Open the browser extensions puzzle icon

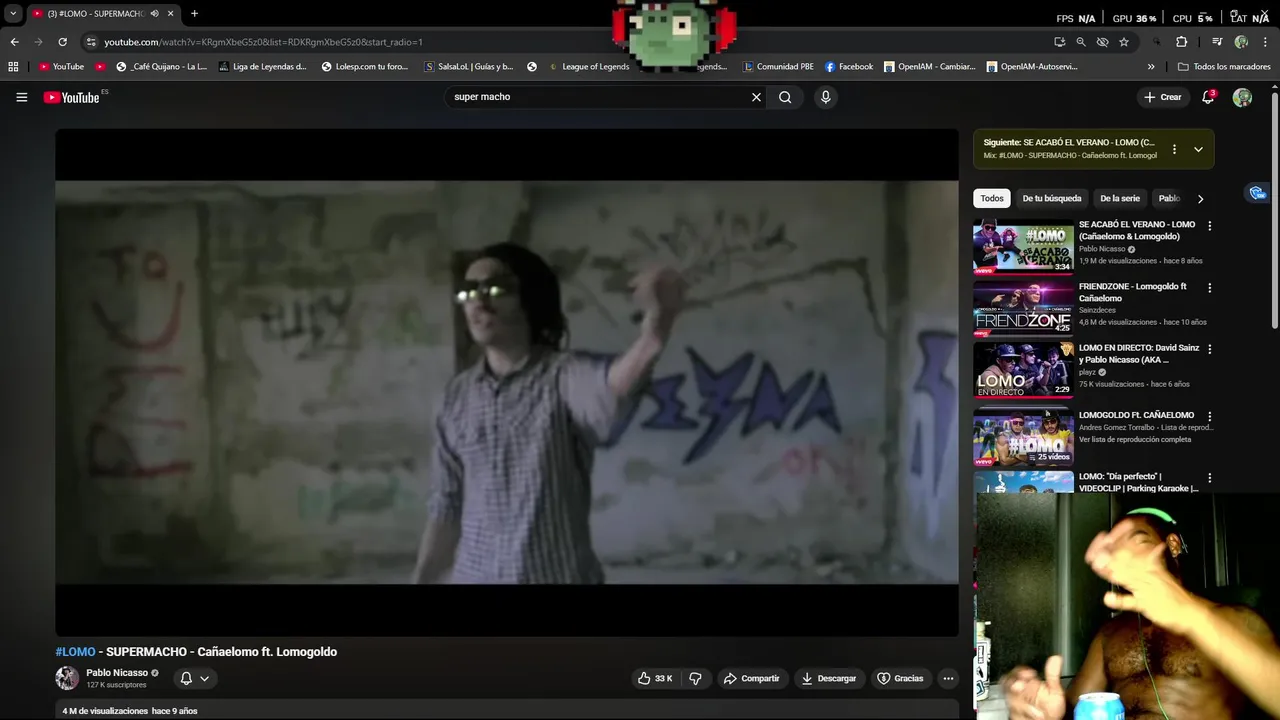point(1181,42)
